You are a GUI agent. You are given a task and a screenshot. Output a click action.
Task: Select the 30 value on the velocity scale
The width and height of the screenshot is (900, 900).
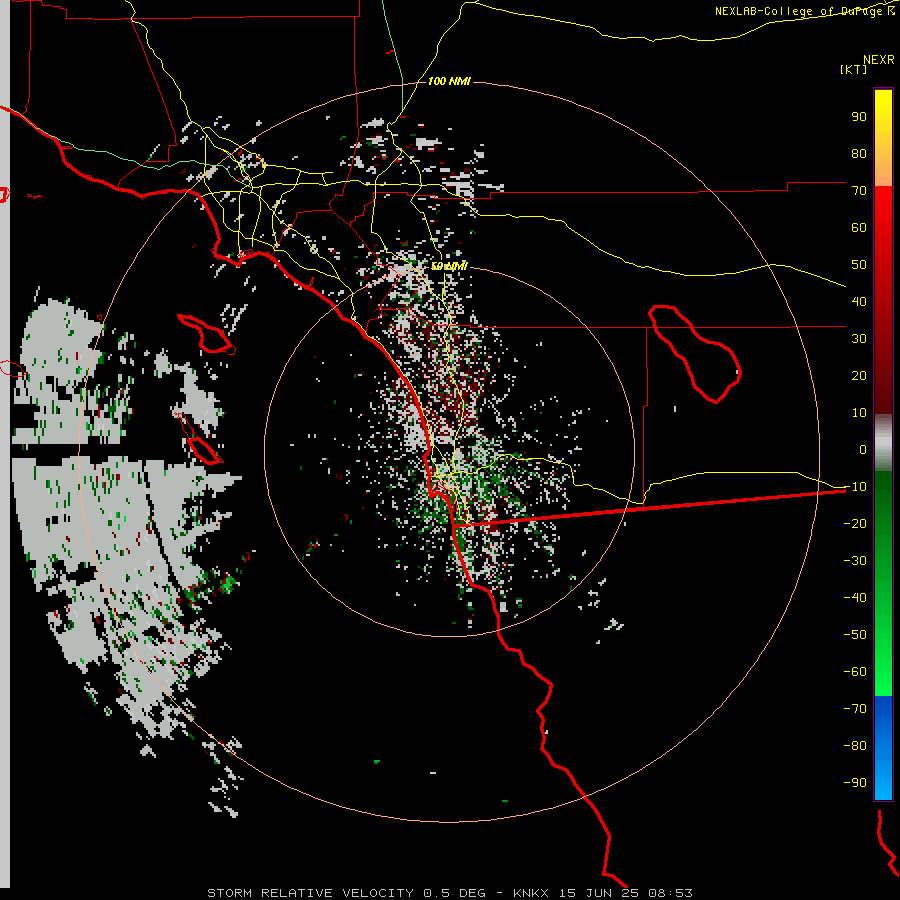[x=859, y=339]
